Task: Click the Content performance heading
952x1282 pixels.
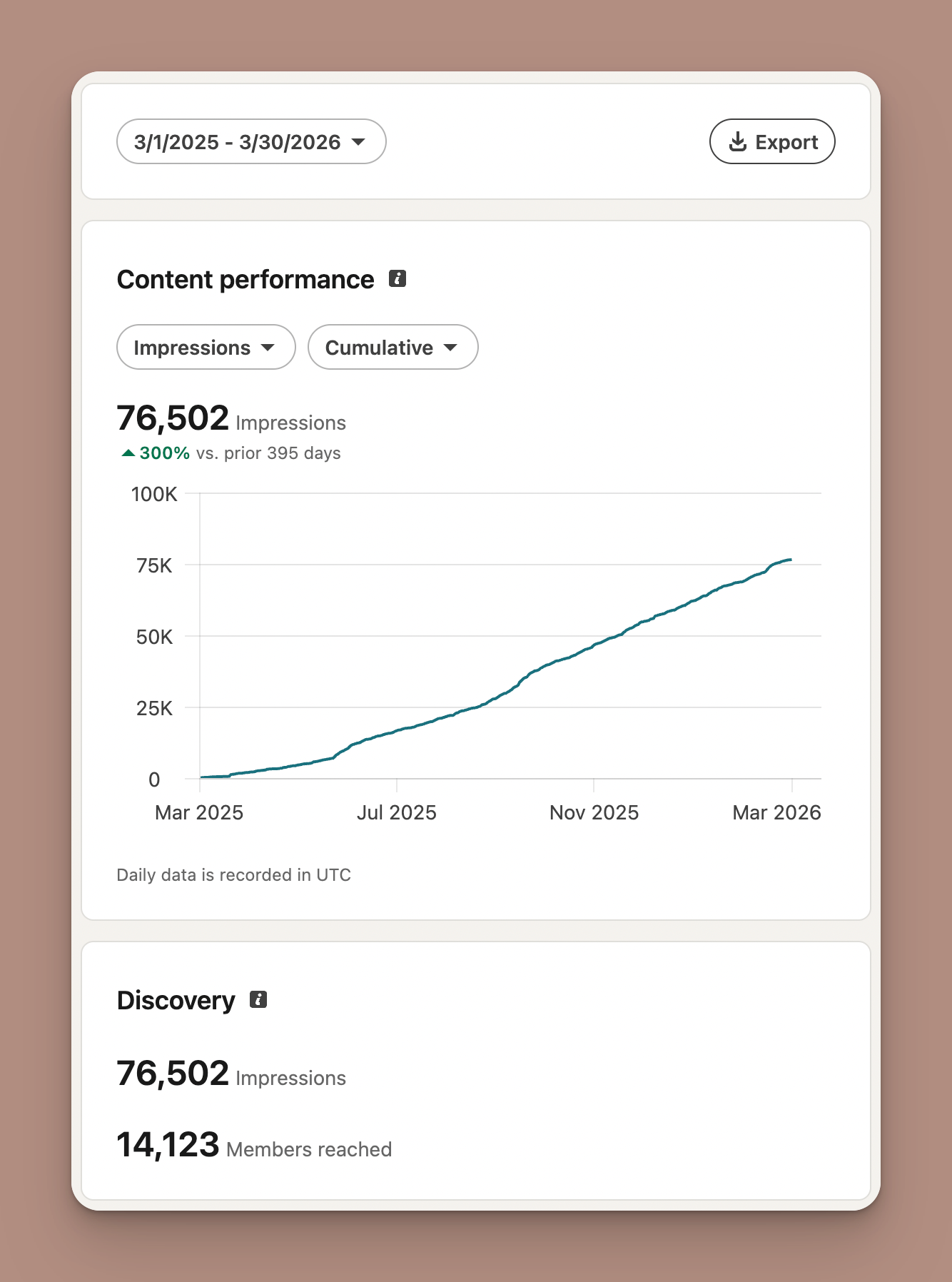Action: [x=245, y=280]
